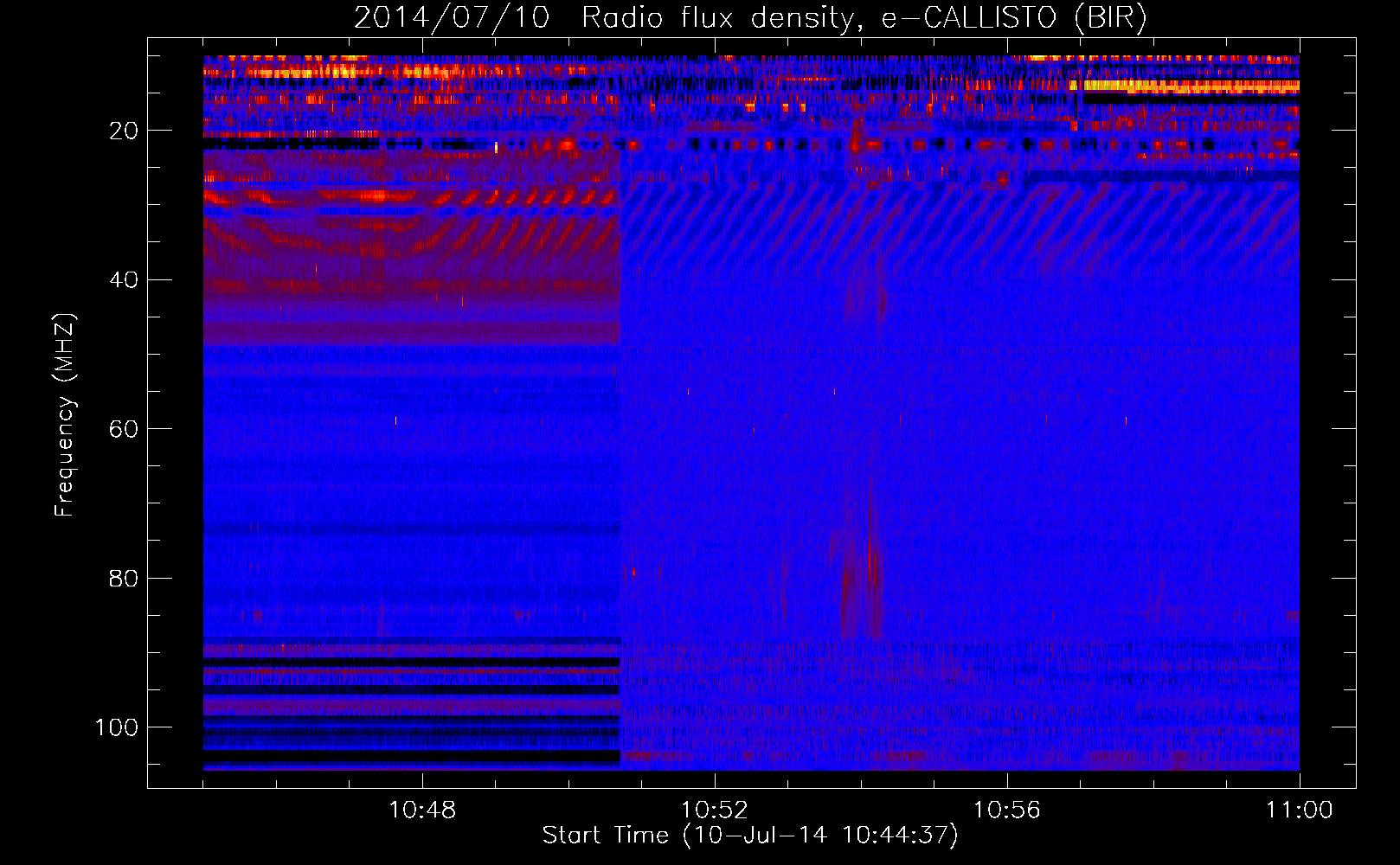Click the 11:00 time tick label

point(1300,811)
